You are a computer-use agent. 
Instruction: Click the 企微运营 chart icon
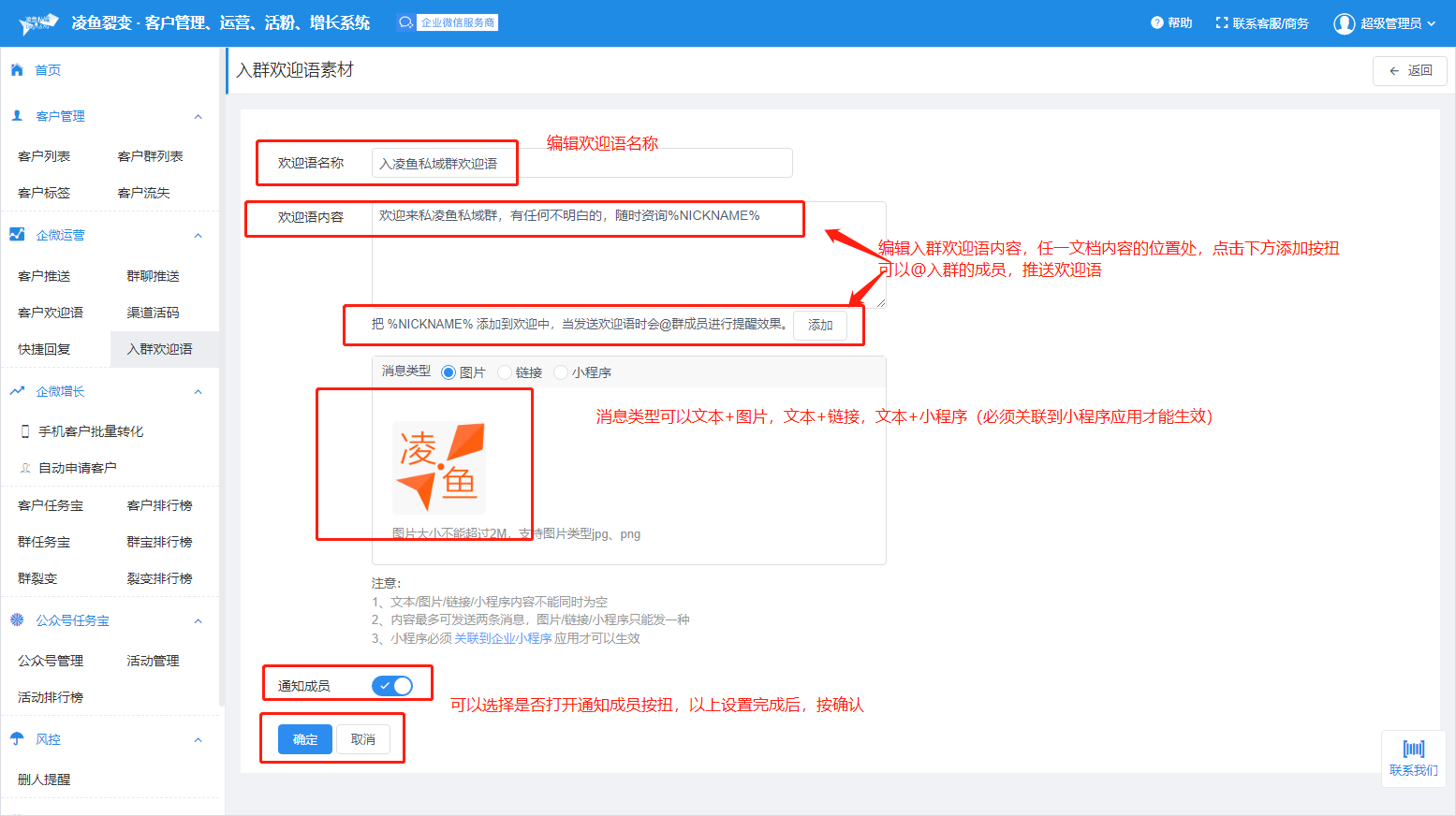pyautogui.click(x=17, y=235)
